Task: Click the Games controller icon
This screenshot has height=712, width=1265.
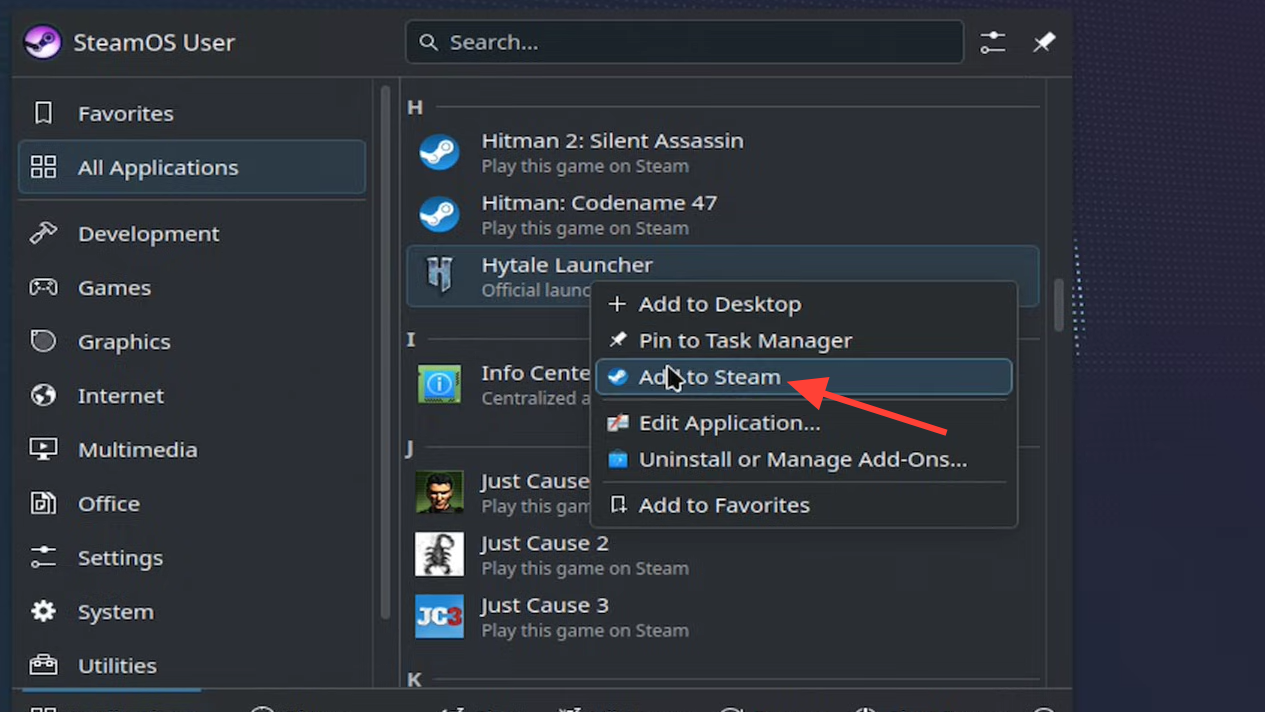Action: pos(43,287)
